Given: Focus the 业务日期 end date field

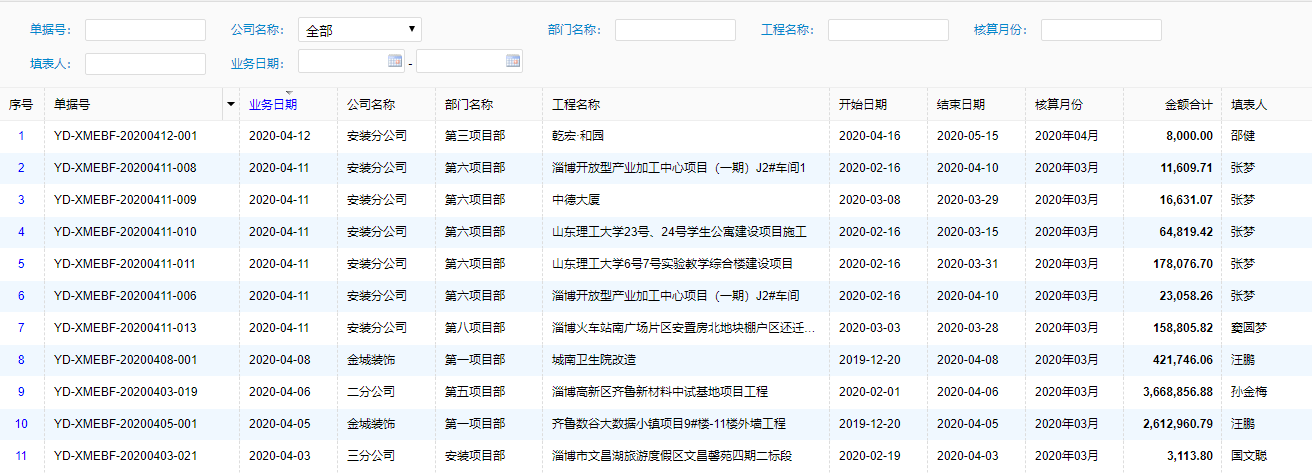Looking at the screenshot, I should [469, 61].
